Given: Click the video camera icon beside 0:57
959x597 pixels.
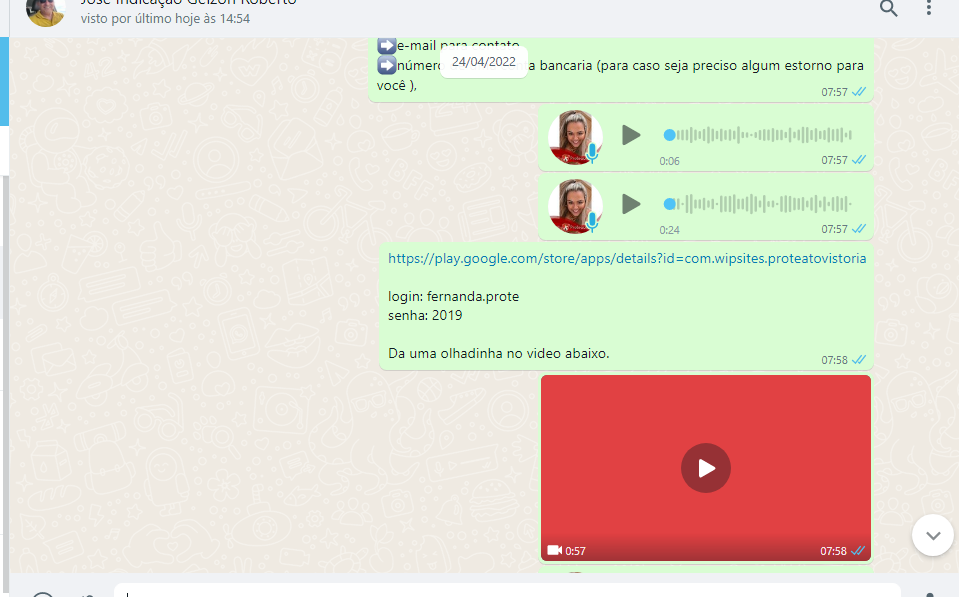Looking at the screenshot, I should tap(554, 551).
